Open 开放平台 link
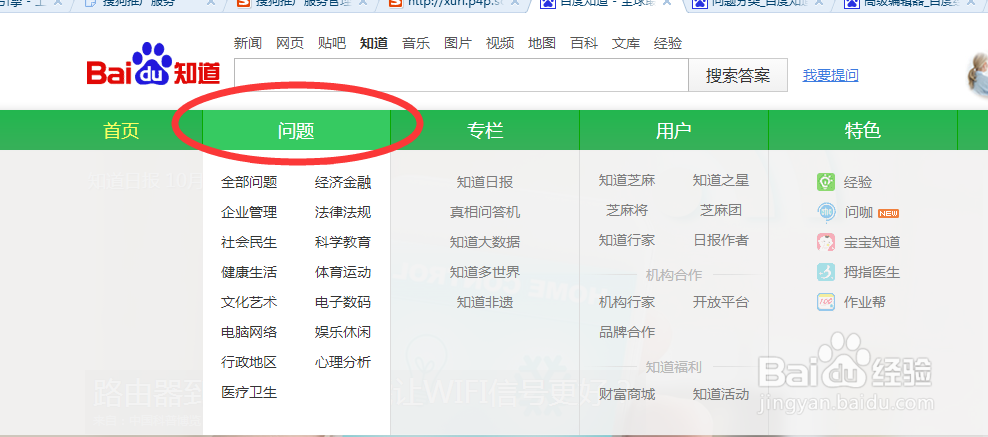Viewport: 988px width, 437px height. click(x=721, y=302)
